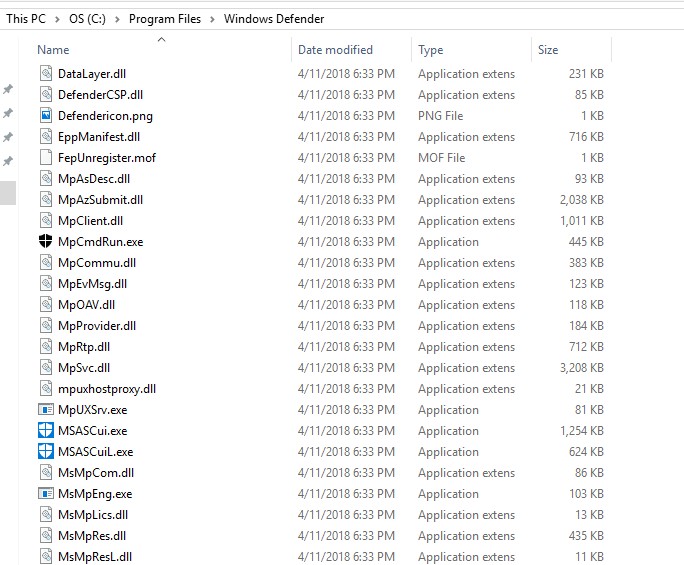Select the file name MSASCui.exe

click(x=92, y=431)
